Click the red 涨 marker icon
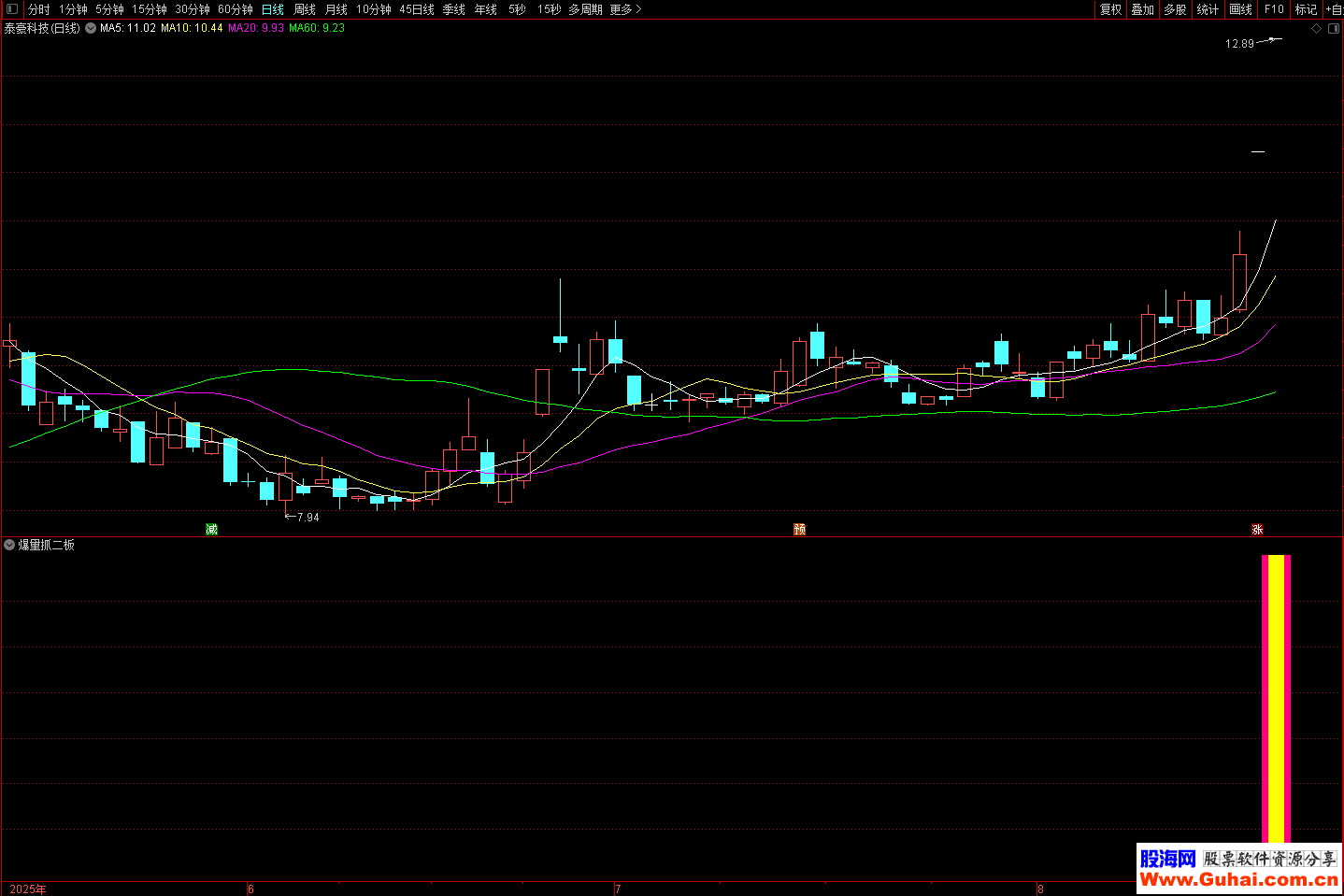 [1257, 530]
